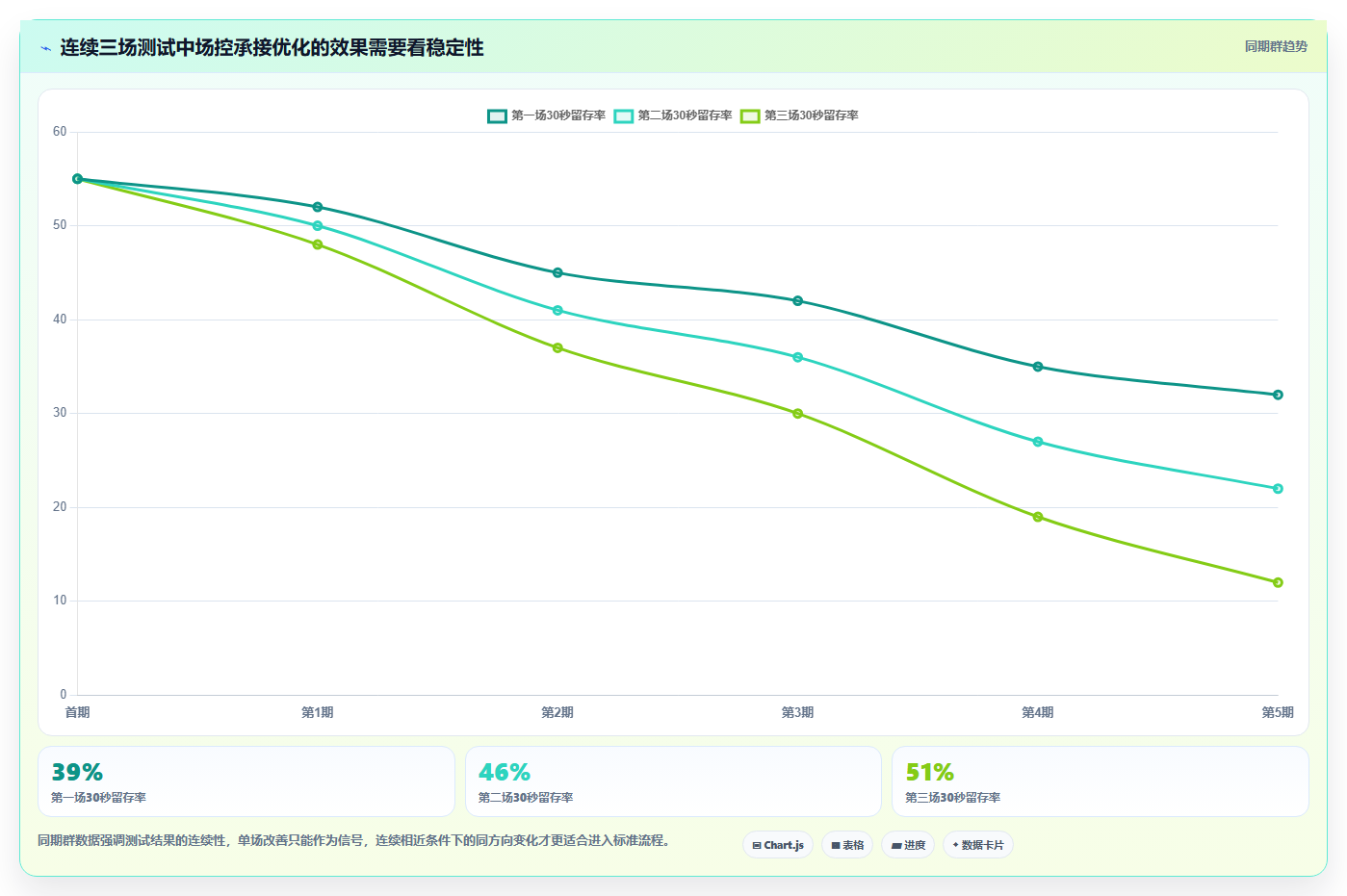
Task: Select the 第三场 data point at 第1期
Action: point(318,244)
